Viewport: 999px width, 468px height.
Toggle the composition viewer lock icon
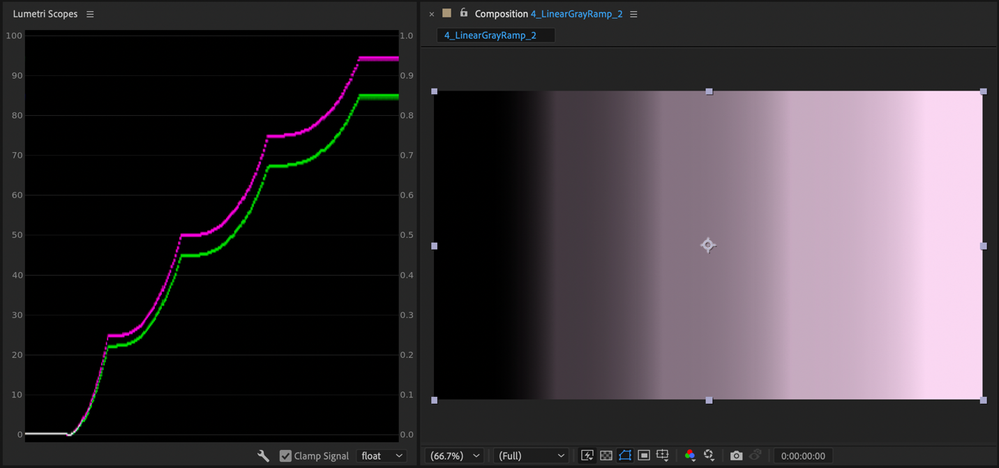click(x=463, y=13)
